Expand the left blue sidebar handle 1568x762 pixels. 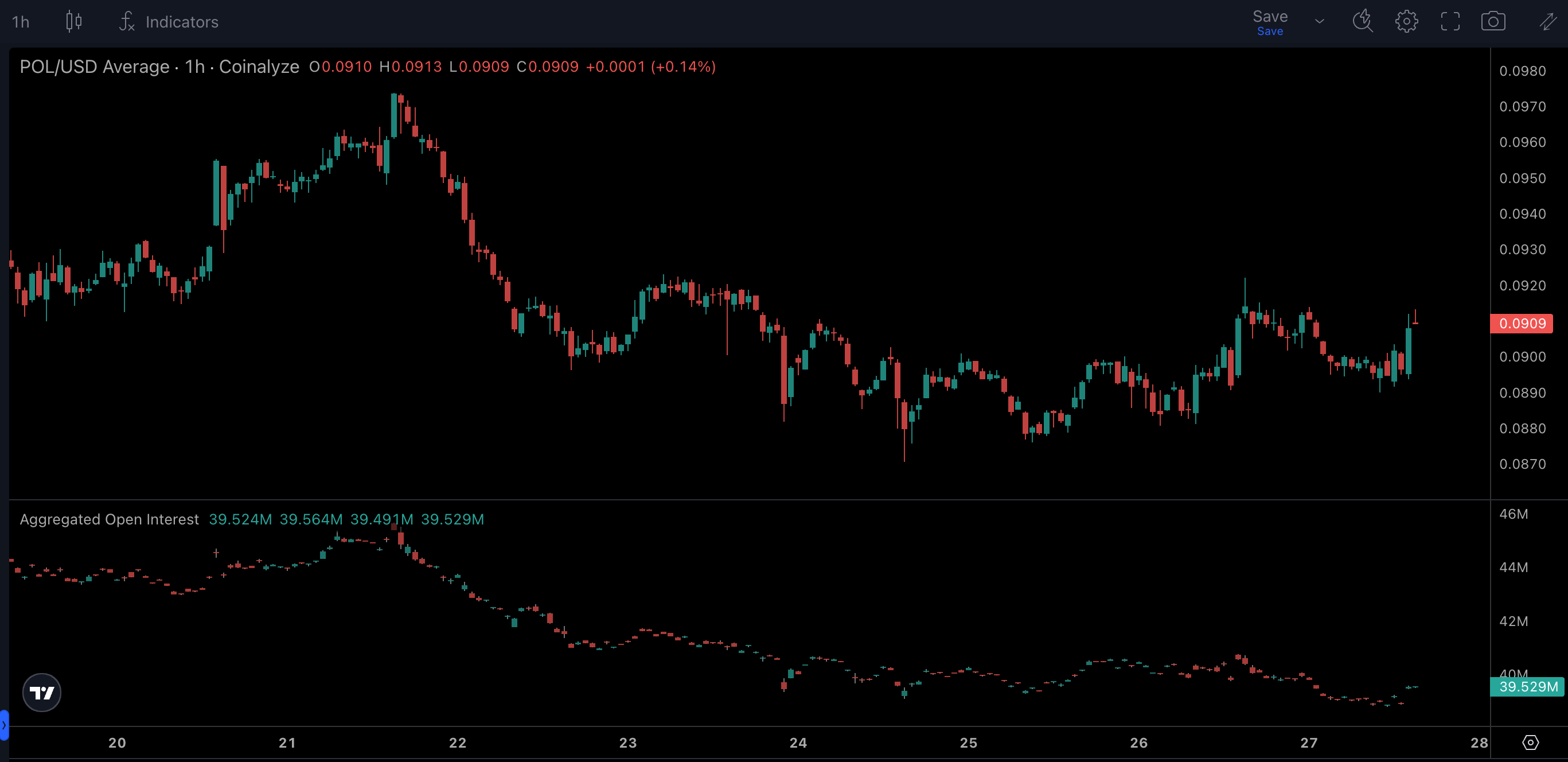tap(4, 725)
